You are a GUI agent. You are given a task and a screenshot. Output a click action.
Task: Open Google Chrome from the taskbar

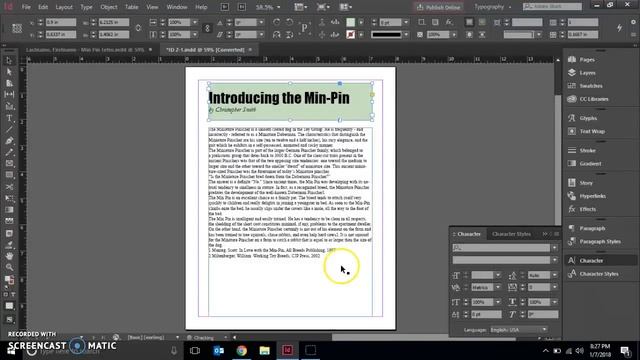(242, 350)
